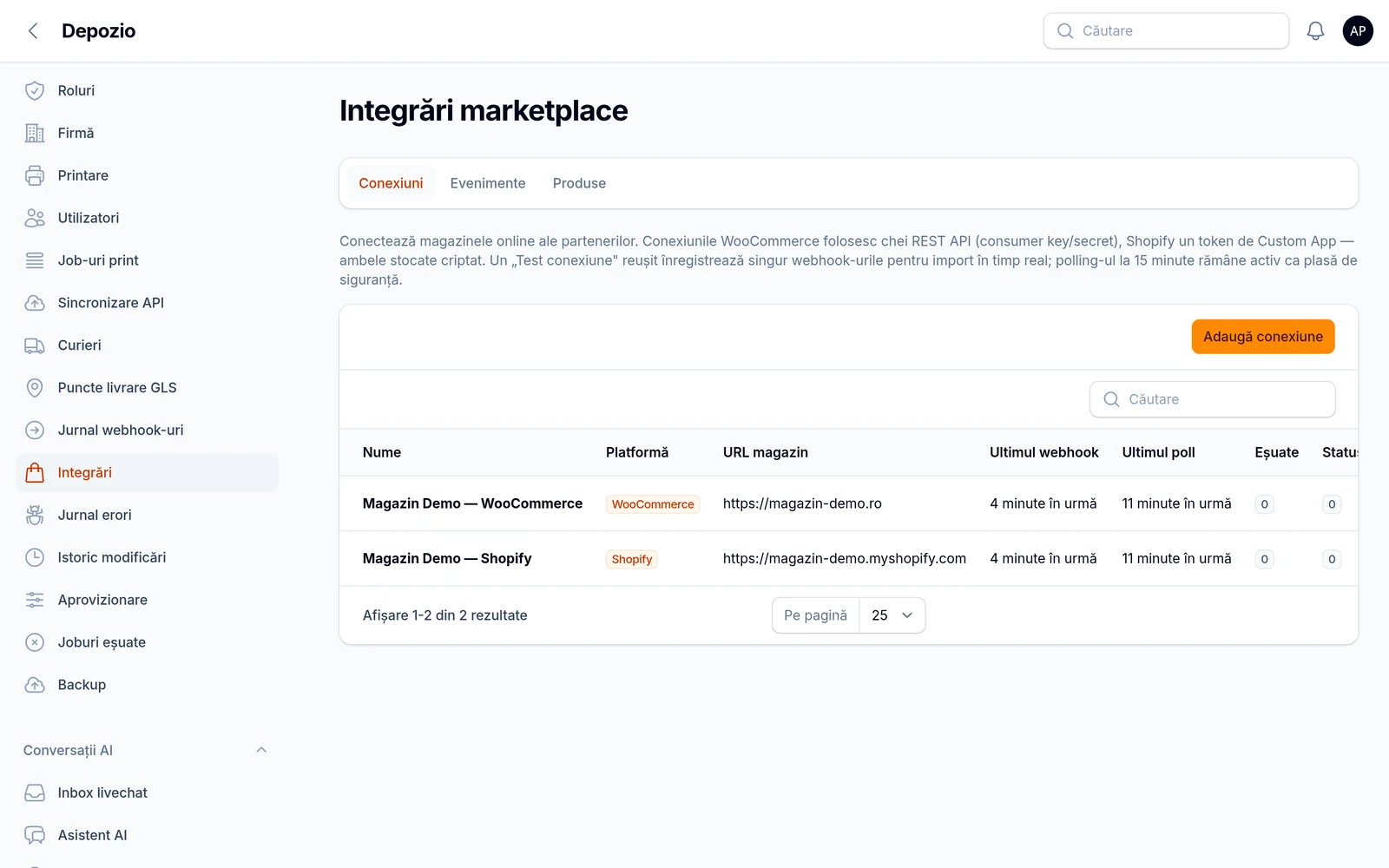
Task: Open the rows per page dropdown
Action: tap(892, 615)
